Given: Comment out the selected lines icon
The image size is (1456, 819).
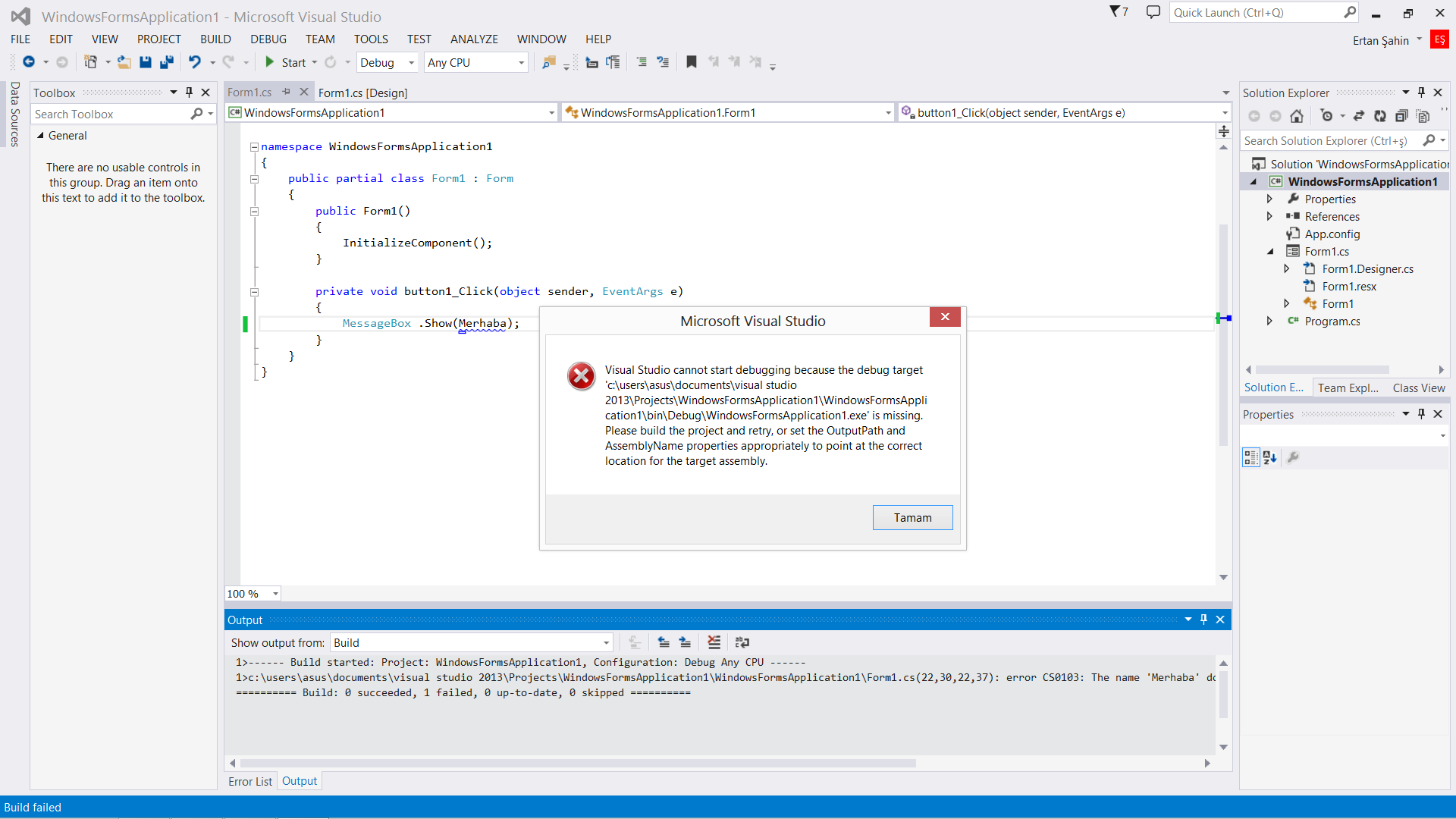Looking at the screenshot, I should 642,62.
